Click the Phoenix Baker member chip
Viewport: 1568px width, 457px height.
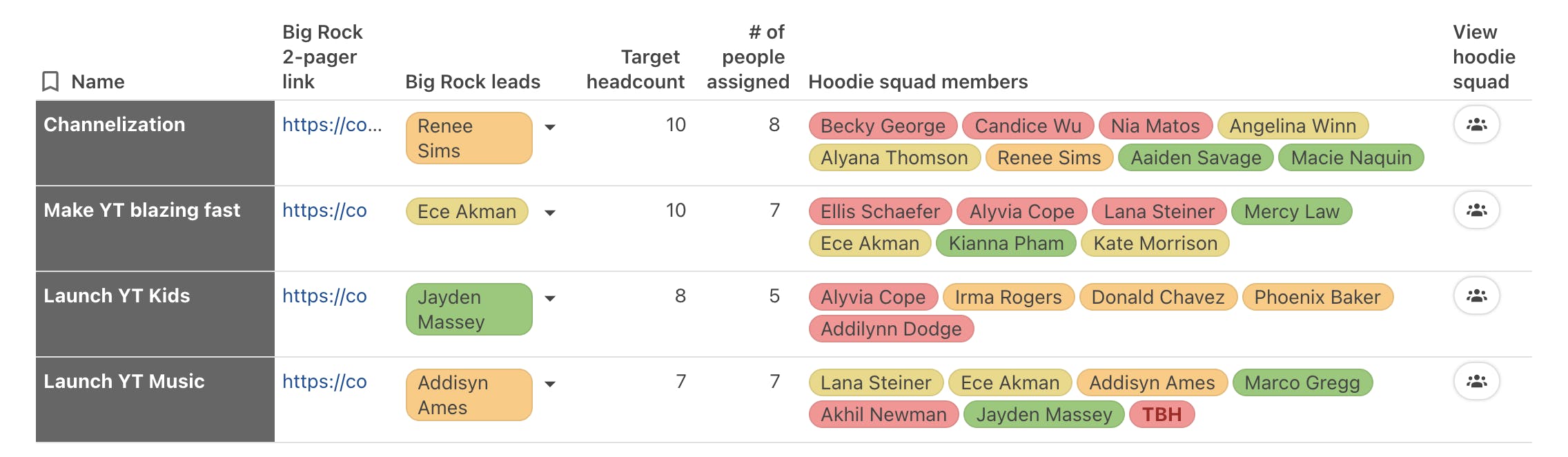1317,297
